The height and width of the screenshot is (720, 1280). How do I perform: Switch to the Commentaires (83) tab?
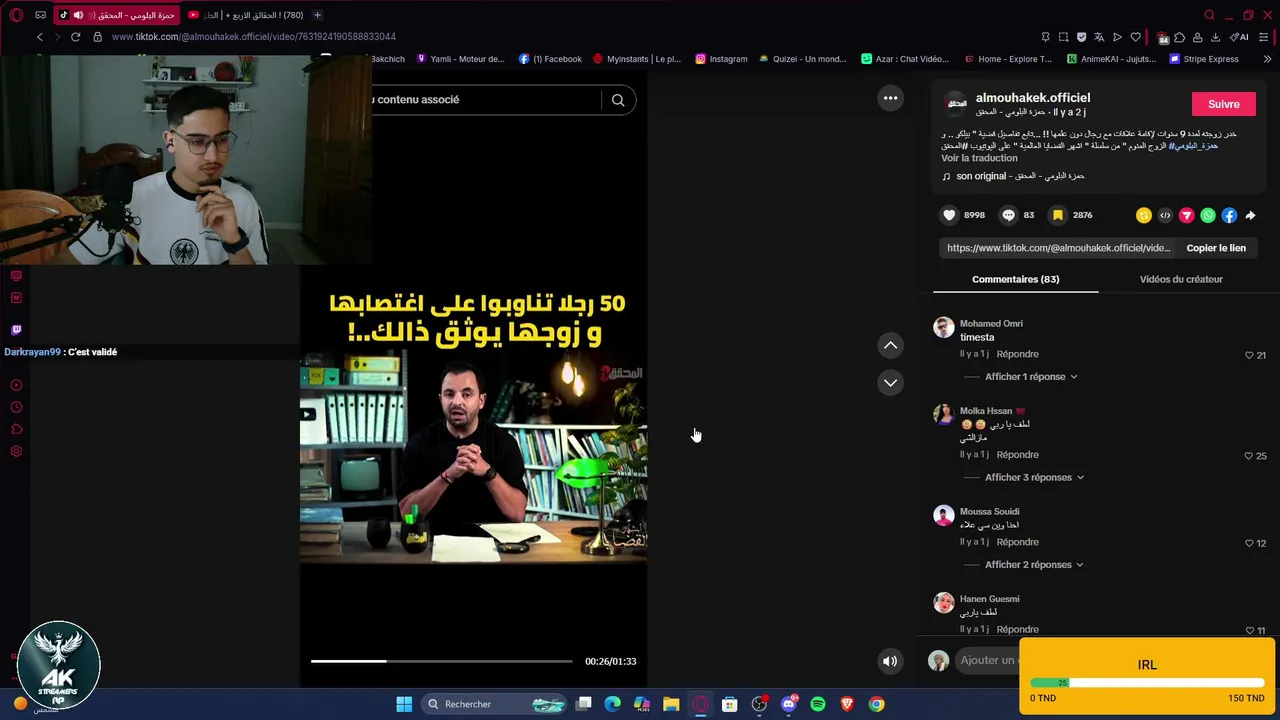tap(1015, 279)
